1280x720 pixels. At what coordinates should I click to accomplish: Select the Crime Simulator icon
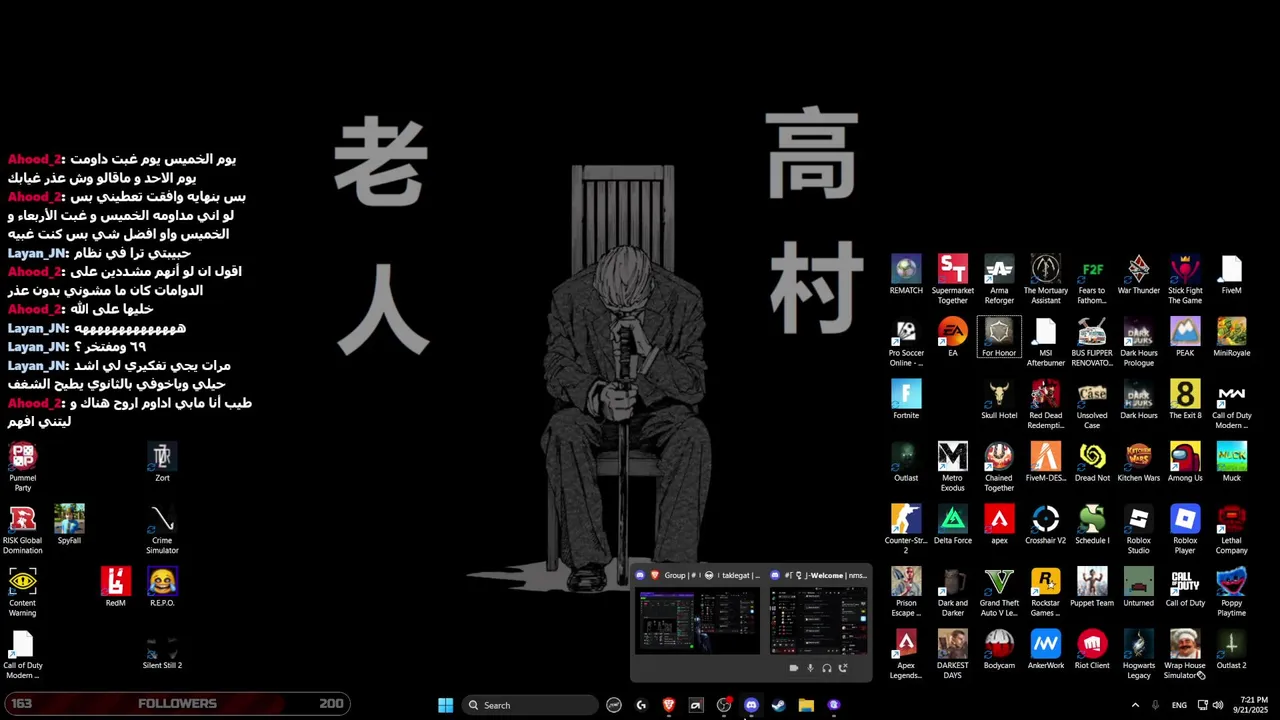tap(162, 529)
